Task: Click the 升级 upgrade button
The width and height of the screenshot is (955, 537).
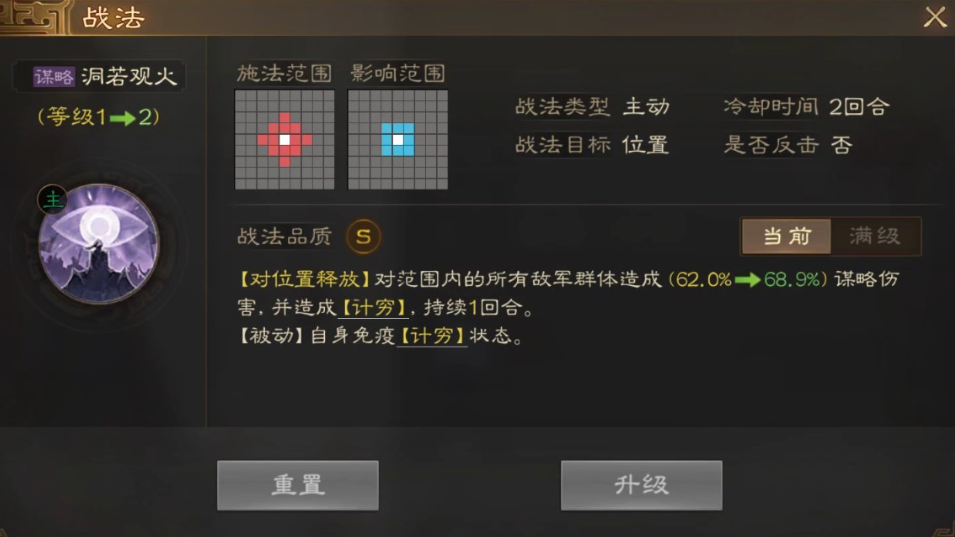Action: point(641,485)
